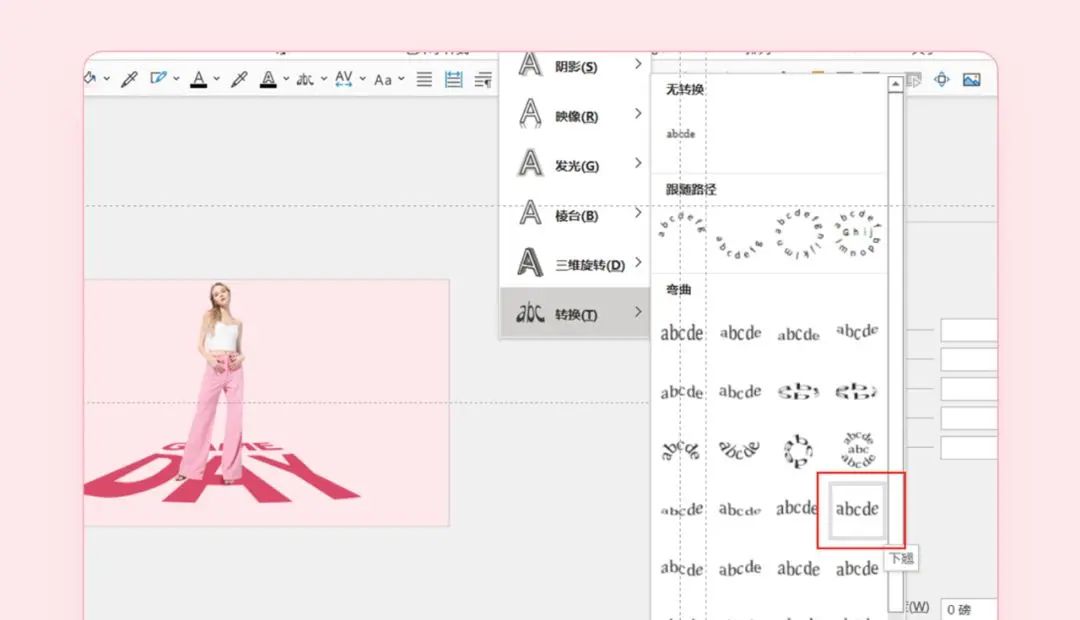Click the chevron next to 阴影(S)
The height and width of the screenshot is (620, 1080).
[x=638, y=64]
